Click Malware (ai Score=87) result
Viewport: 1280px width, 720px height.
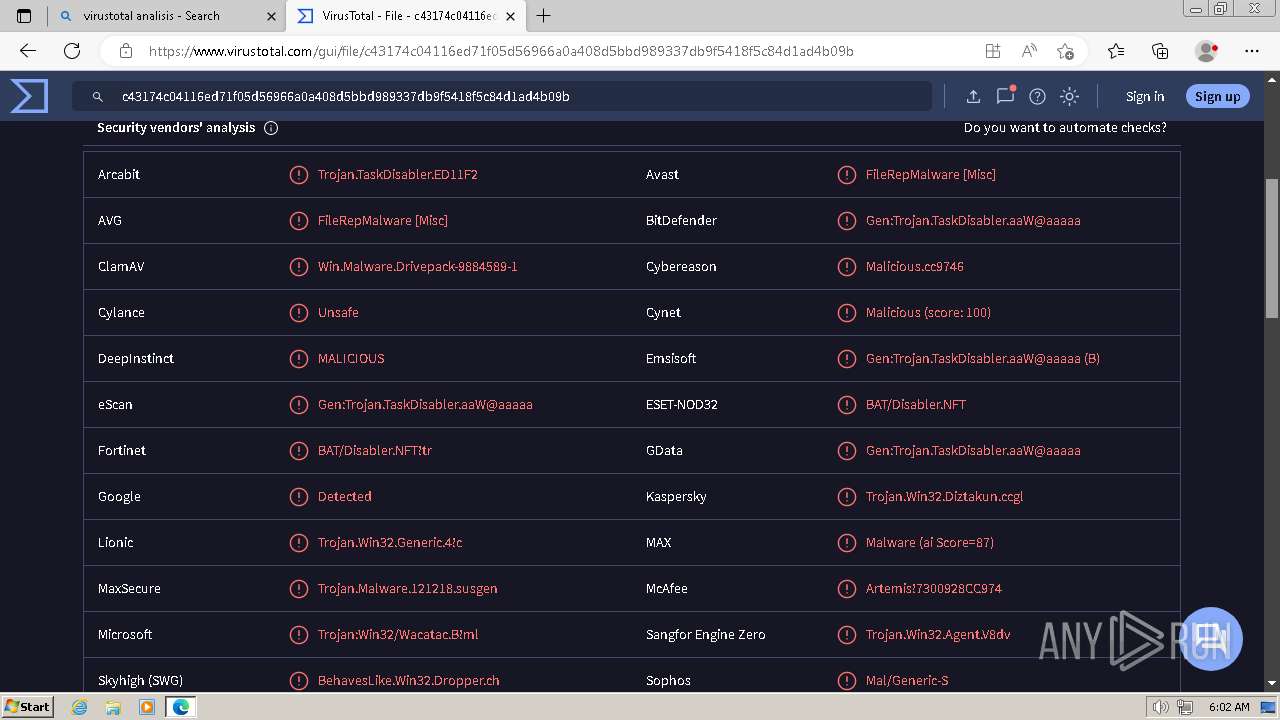pyautogui.click(x=930, y=543)
